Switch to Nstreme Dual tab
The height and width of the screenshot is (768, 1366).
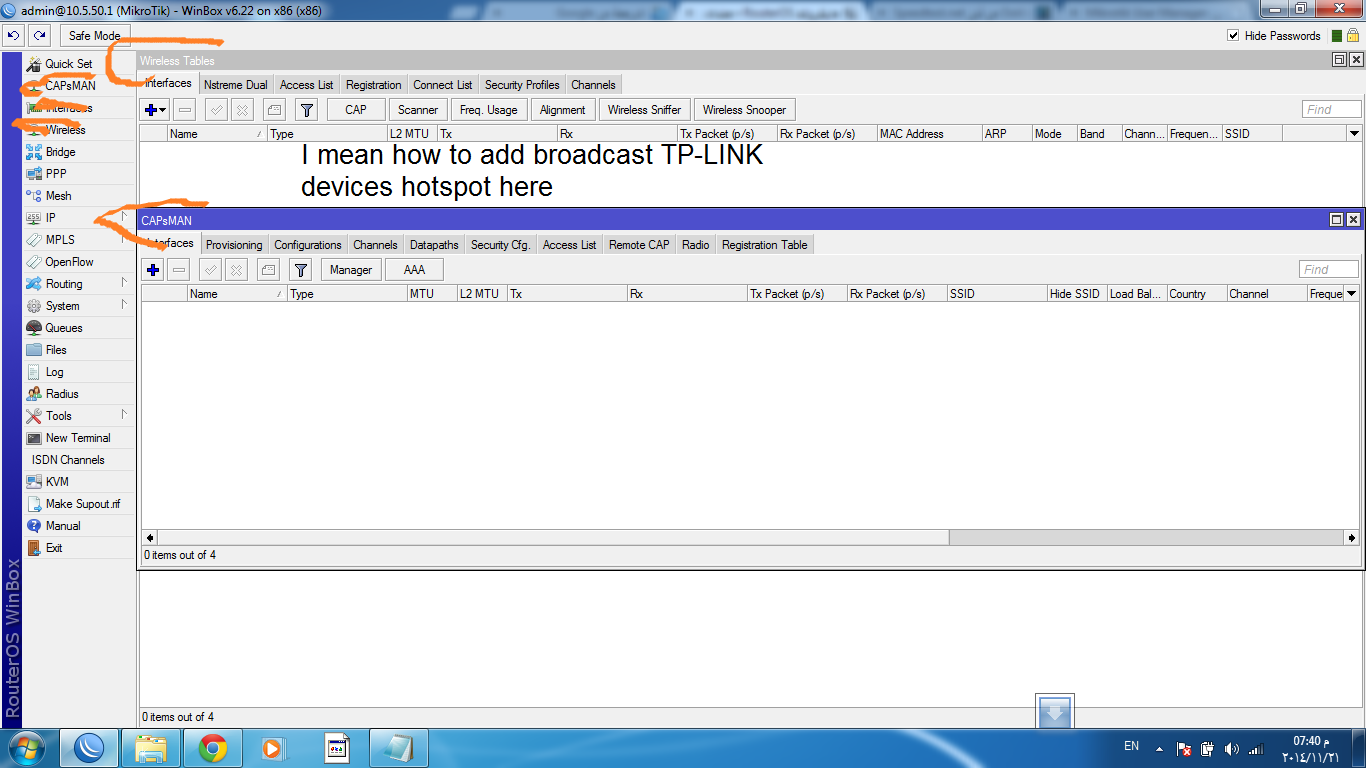click(x=235, y=85)
